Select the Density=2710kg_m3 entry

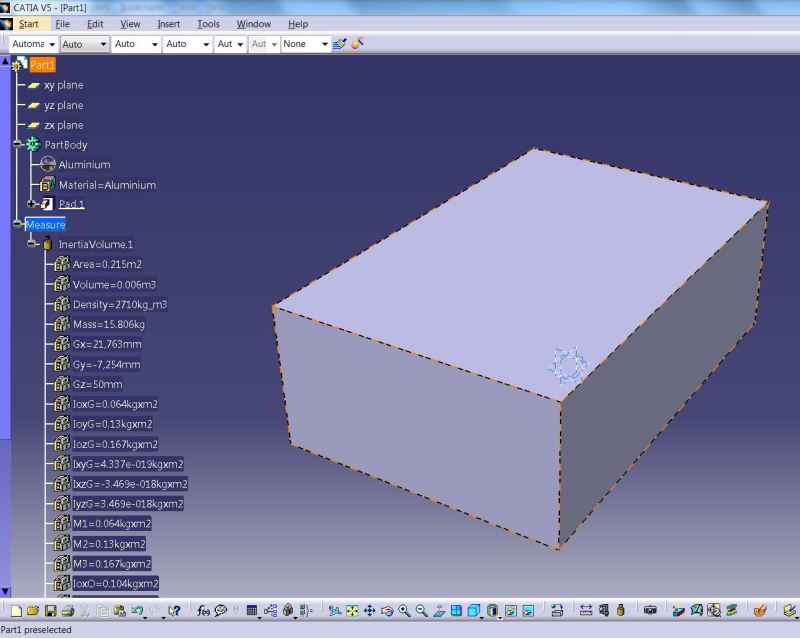[x=120, y=304]
